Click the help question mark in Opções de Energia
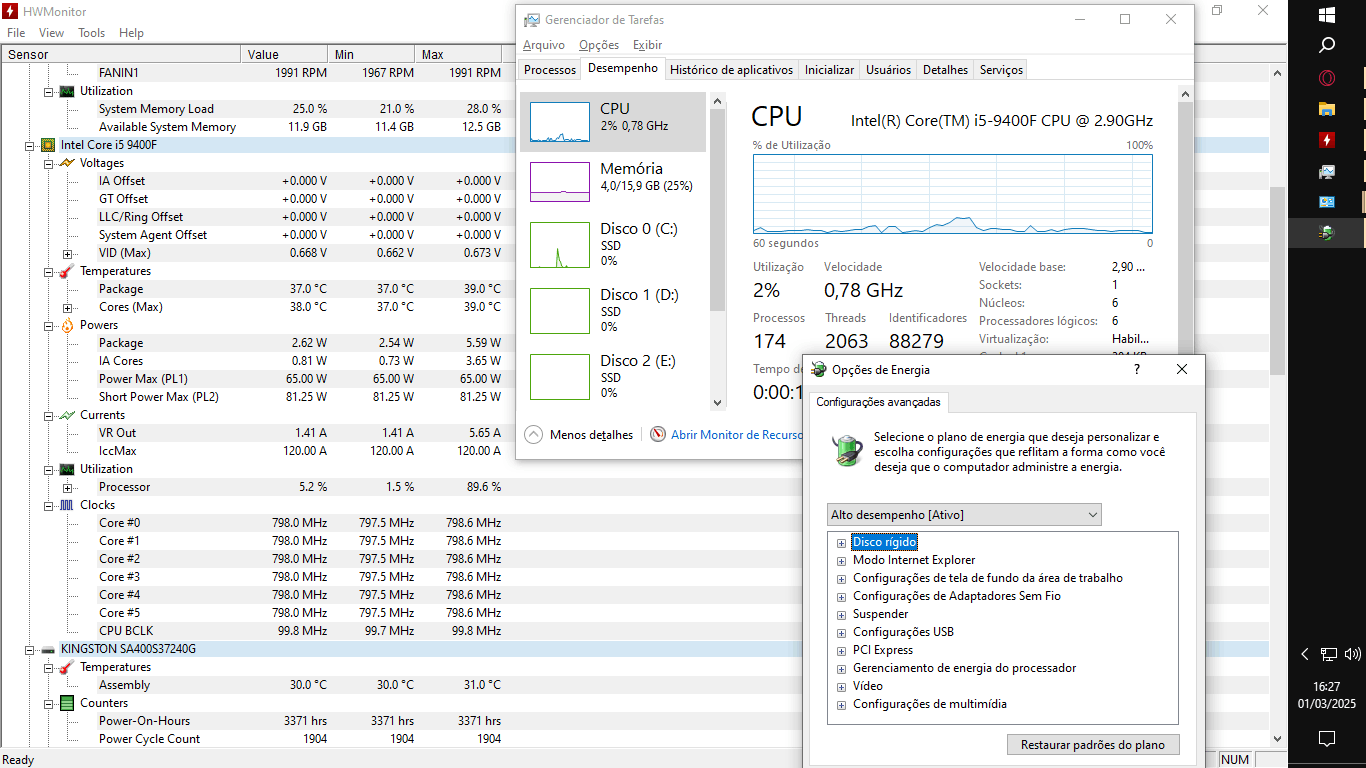The width and height of the screenshot is (1366, 768). 1136,369
